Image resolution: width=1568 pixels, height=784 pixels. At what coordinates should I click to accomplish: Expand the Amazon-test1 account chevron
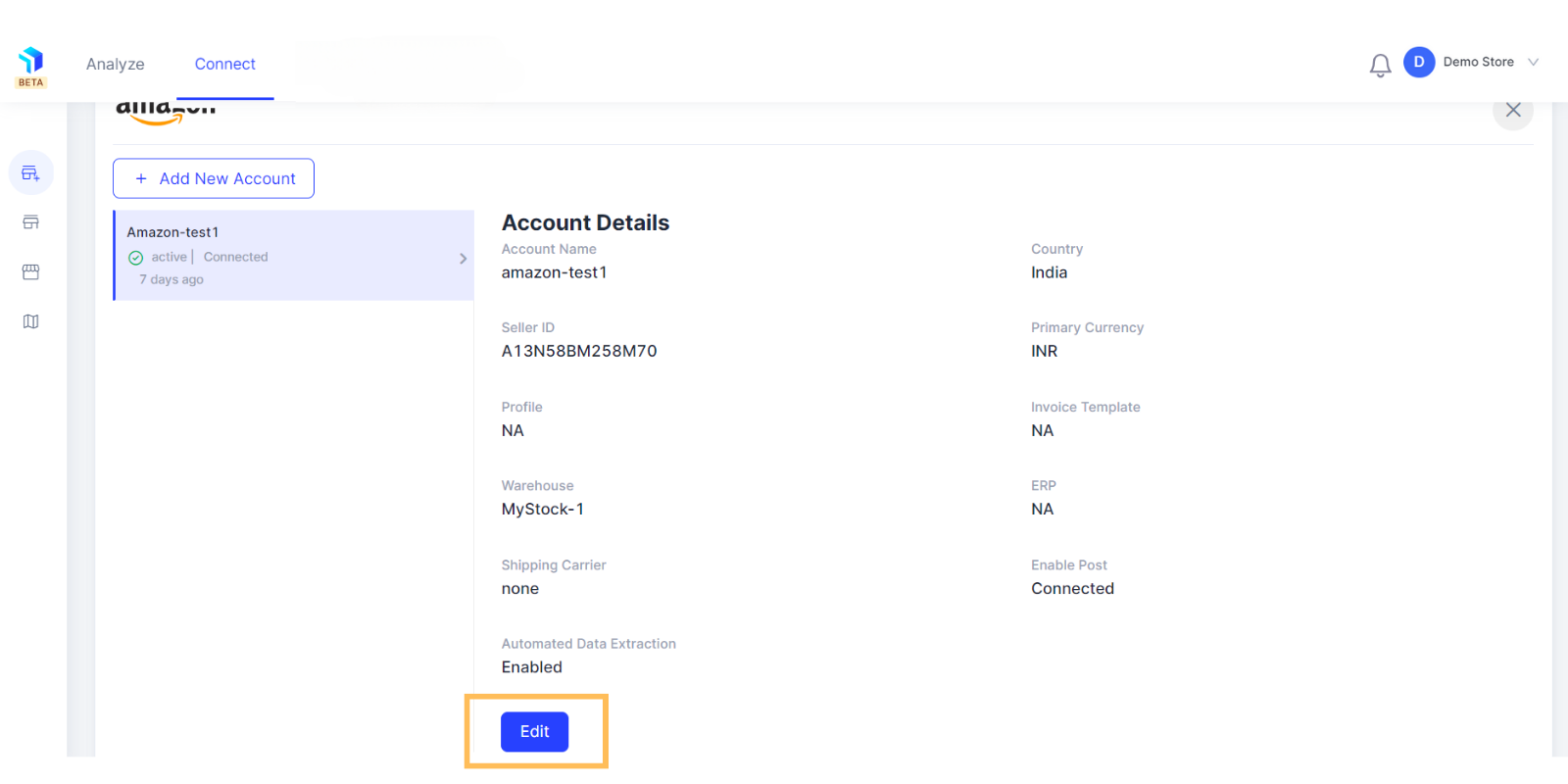(x=463, y=259)
